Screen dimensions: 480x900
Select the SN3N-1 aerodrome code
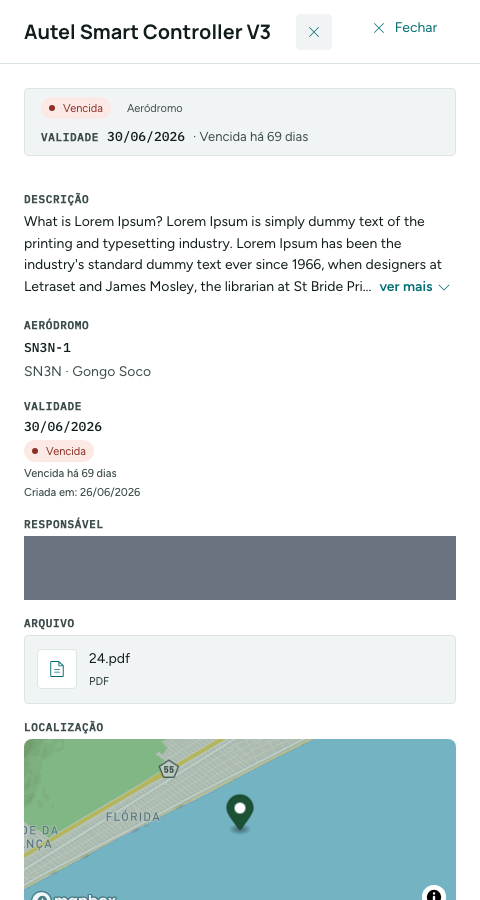pos(47,347)
